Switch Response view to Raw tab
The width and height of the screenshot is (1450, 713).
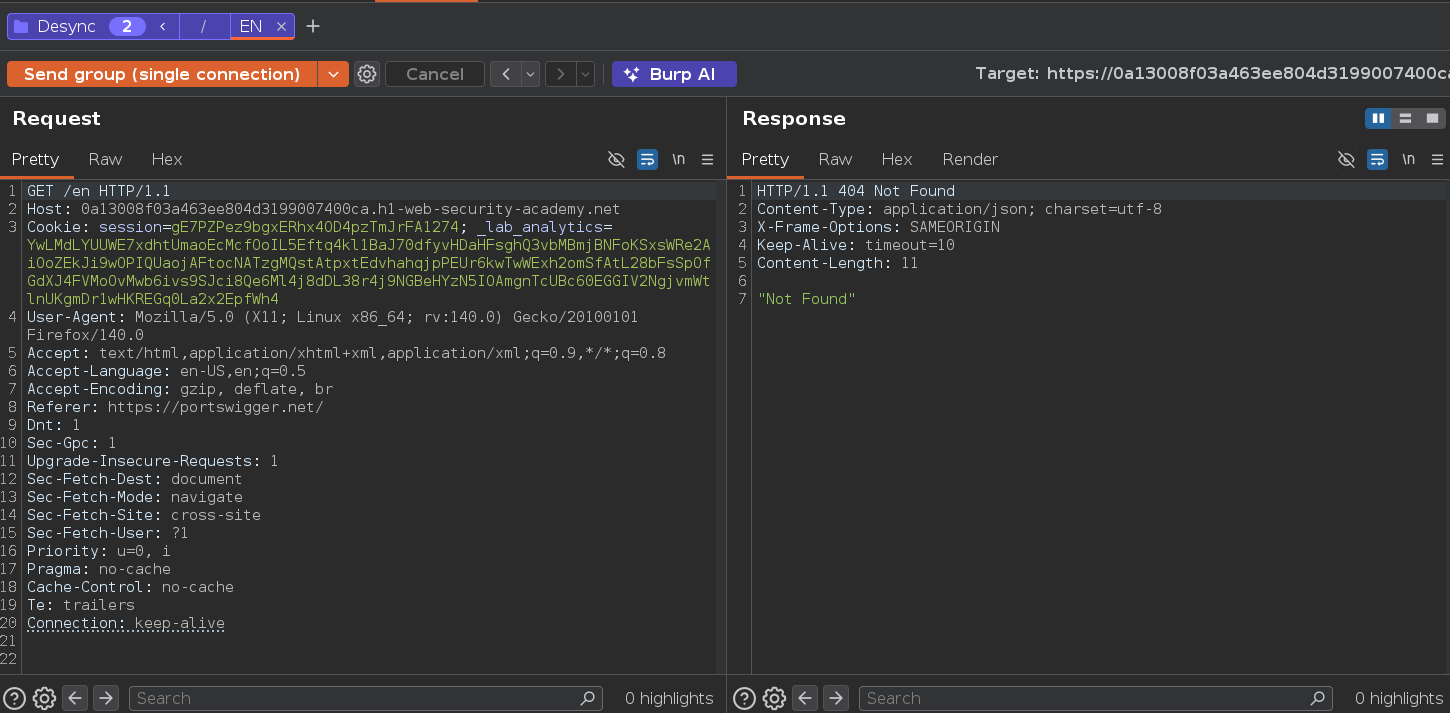click(x=835, y=159)
